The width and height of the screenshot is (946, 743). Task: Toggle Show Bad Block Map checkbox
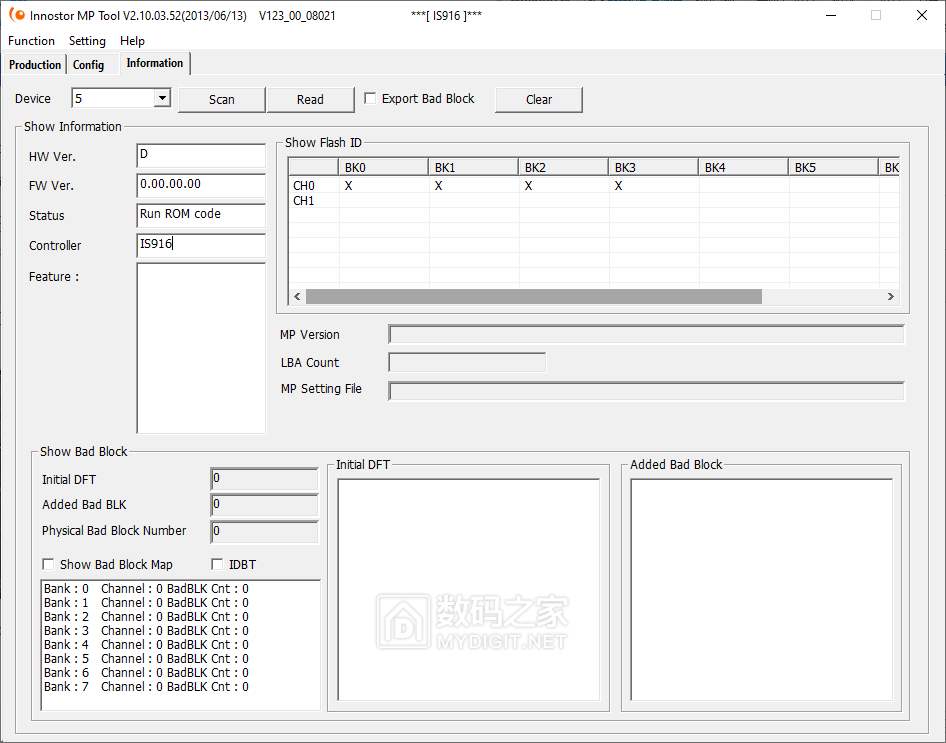49,565
